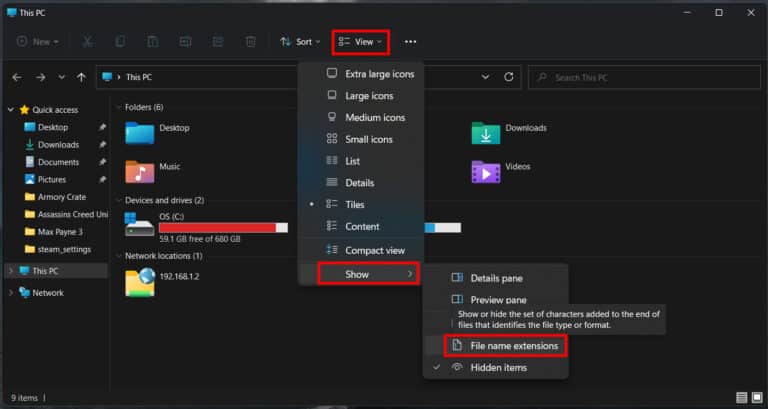Choose Large icons view
Image resolution: width=768 pixels, height=409 pixels.
coord(361,96)
